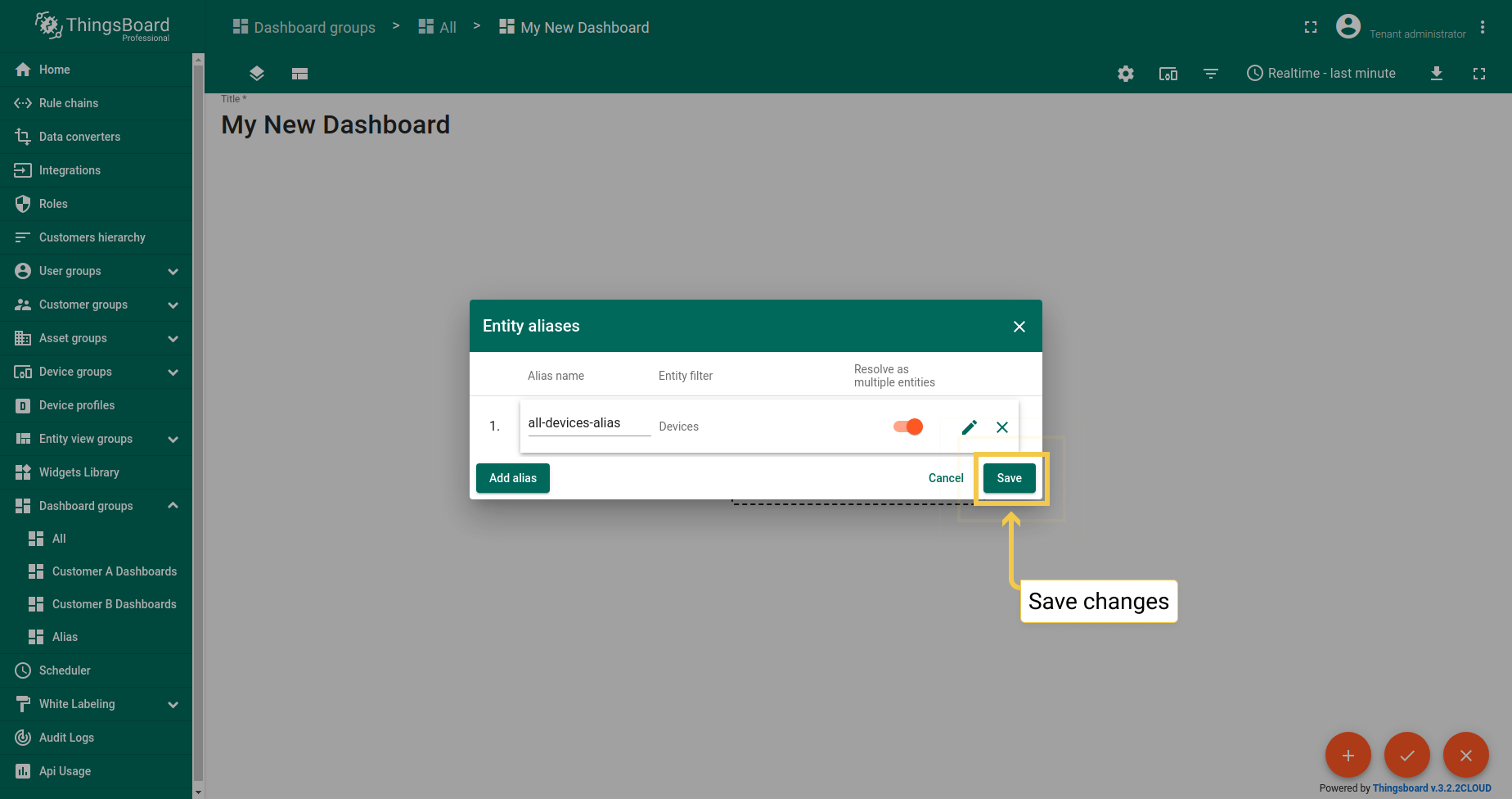This screenshot has height=799, width=1512.
Task: Click the Widgets Library icon
Action: 23,472
